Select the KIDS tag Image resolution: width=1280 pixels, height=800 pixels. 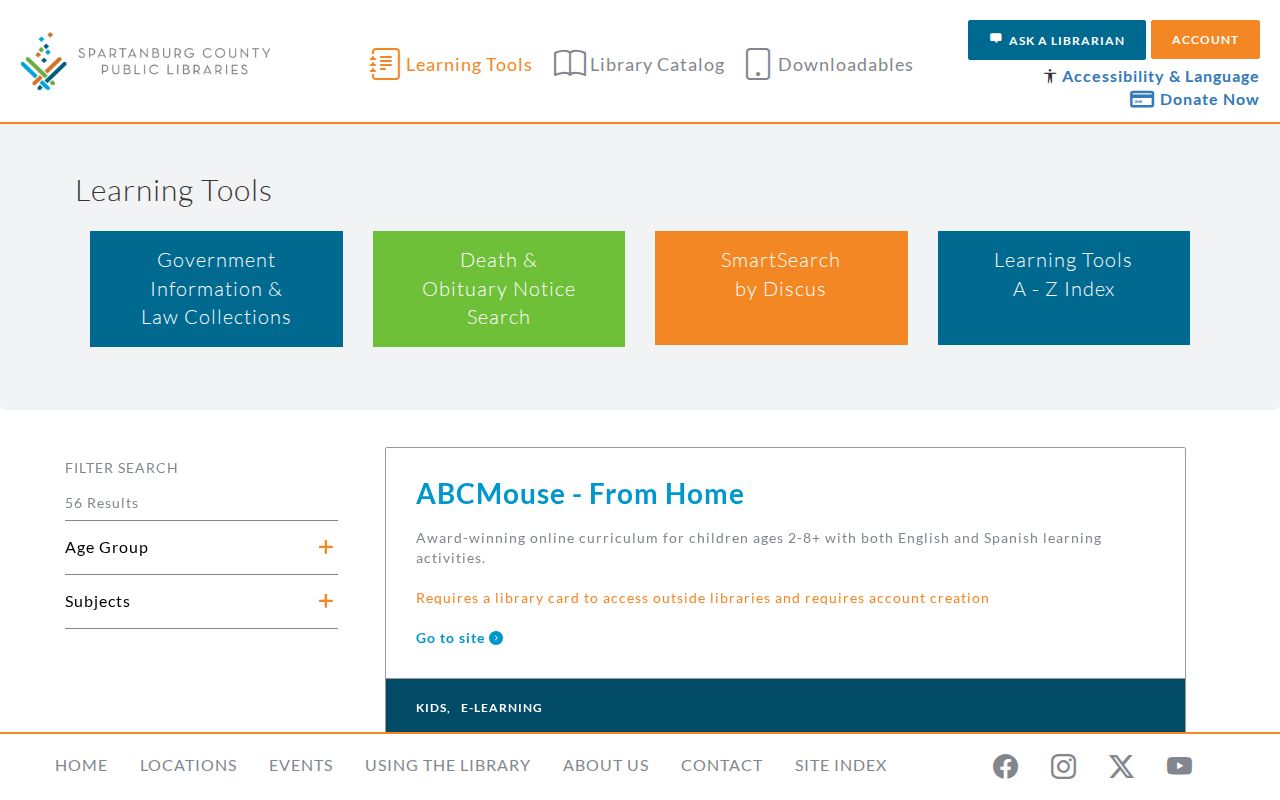click(432, 708)
